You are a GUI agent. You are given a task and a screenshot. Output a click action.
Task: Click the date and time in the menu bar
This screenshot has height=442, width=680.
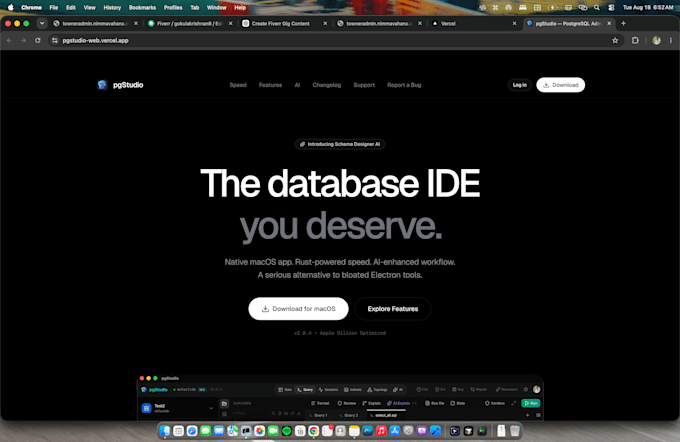click(648, 7)
